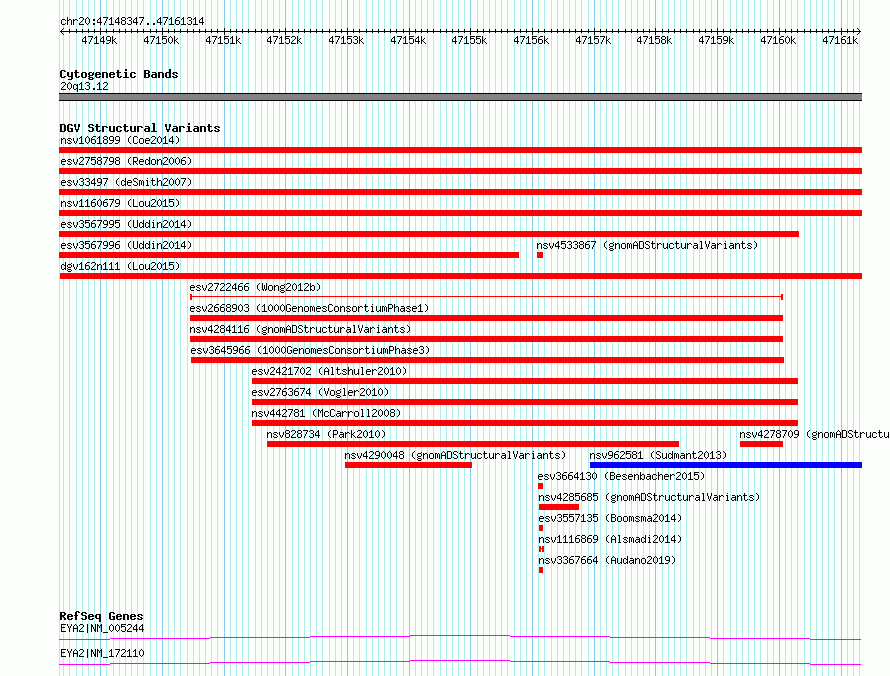Screen dimensions: 890x676
Task: Select nsv4278709 gnomAD variant label
Action: click(814, 434)
